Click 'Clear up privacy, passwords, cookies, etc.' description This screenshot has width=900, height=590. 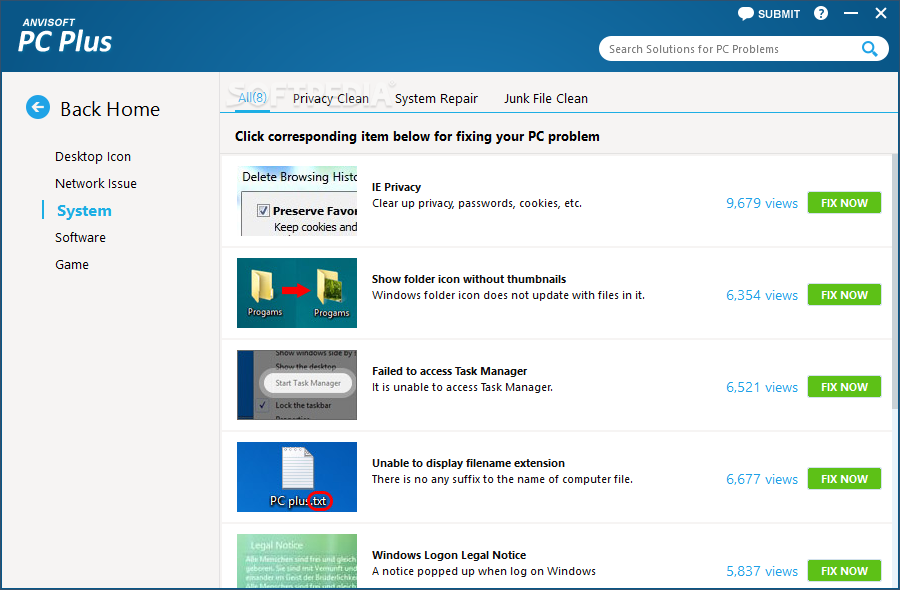tap(476, 203)
